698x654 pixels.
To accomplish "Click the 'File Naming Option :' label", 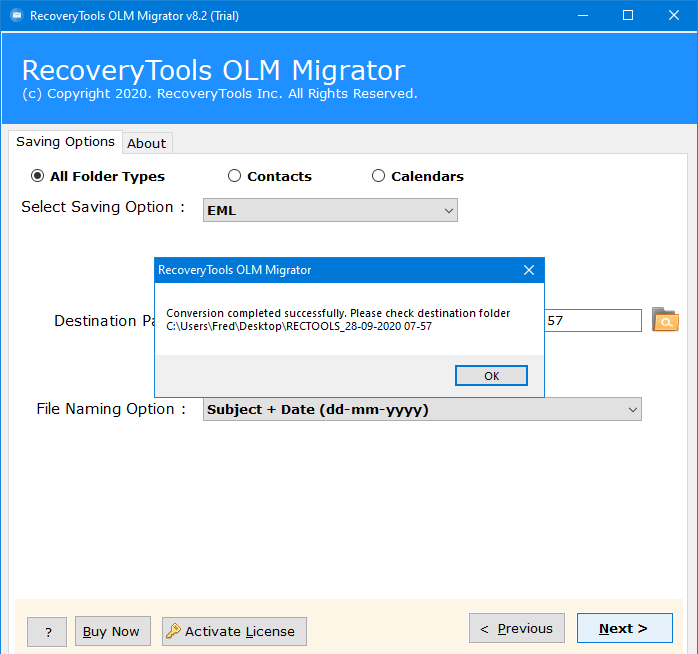I will pyautogui.click(x=111, y=409).
